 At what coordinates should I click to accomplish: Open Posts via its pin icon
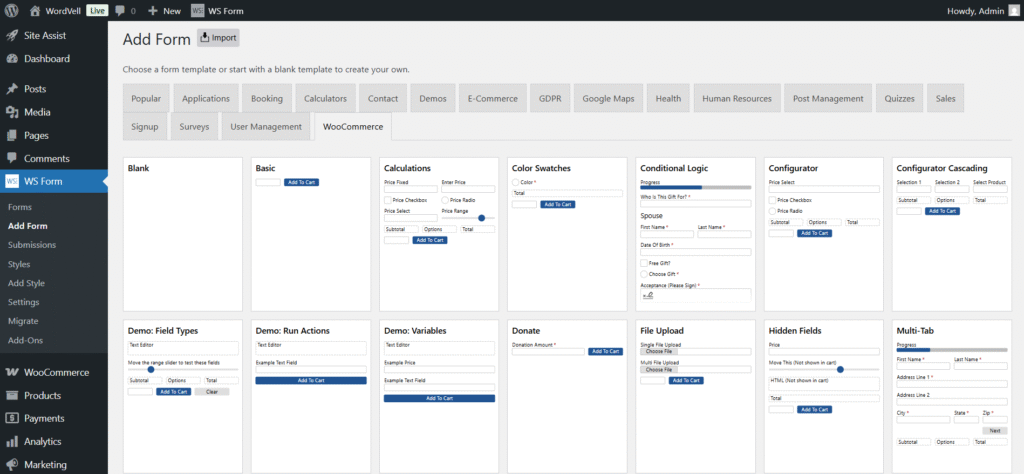tap(12, 89)
